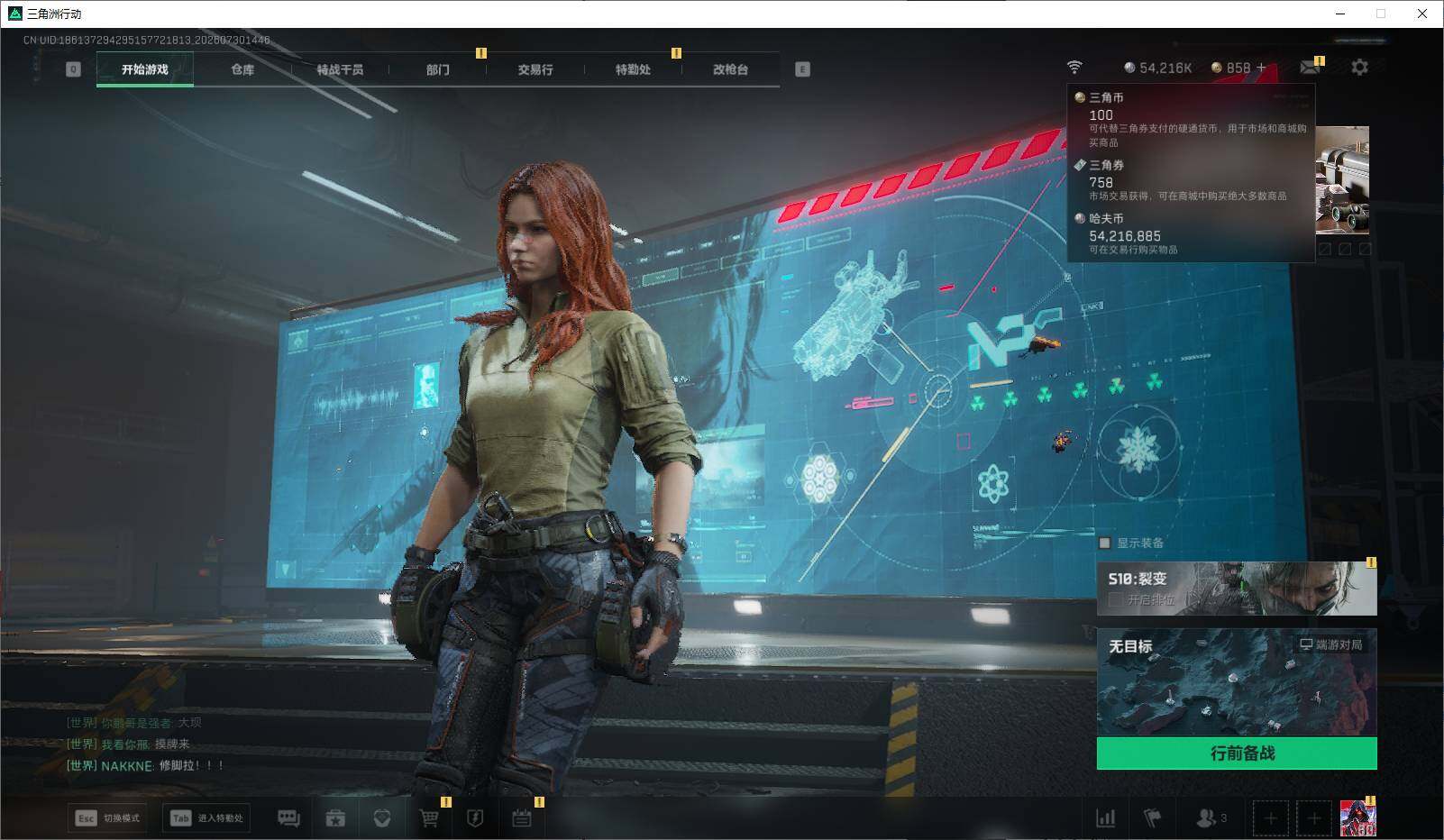This screenshot has width=1444, height=840.
Task: Open the S10:裂变 season banner
Action: [1237, 589]
